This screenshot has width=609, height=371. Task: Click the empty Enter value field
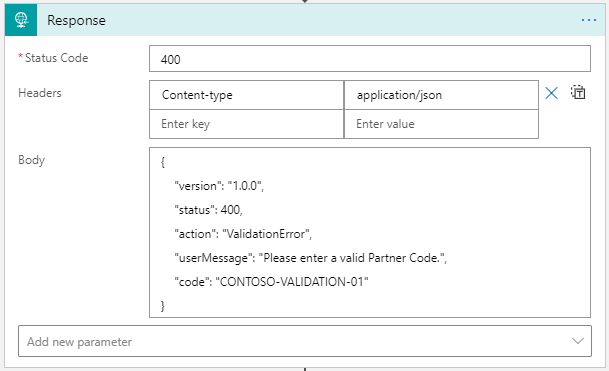click(x=441, y=124)
